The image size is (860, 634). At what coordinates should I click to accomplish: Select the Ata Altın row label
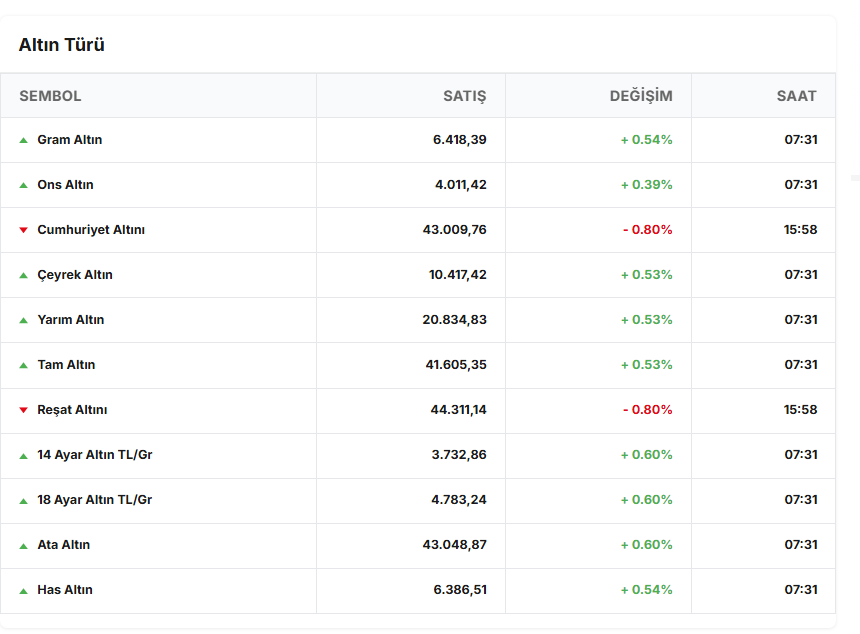(x=64, y=545)
